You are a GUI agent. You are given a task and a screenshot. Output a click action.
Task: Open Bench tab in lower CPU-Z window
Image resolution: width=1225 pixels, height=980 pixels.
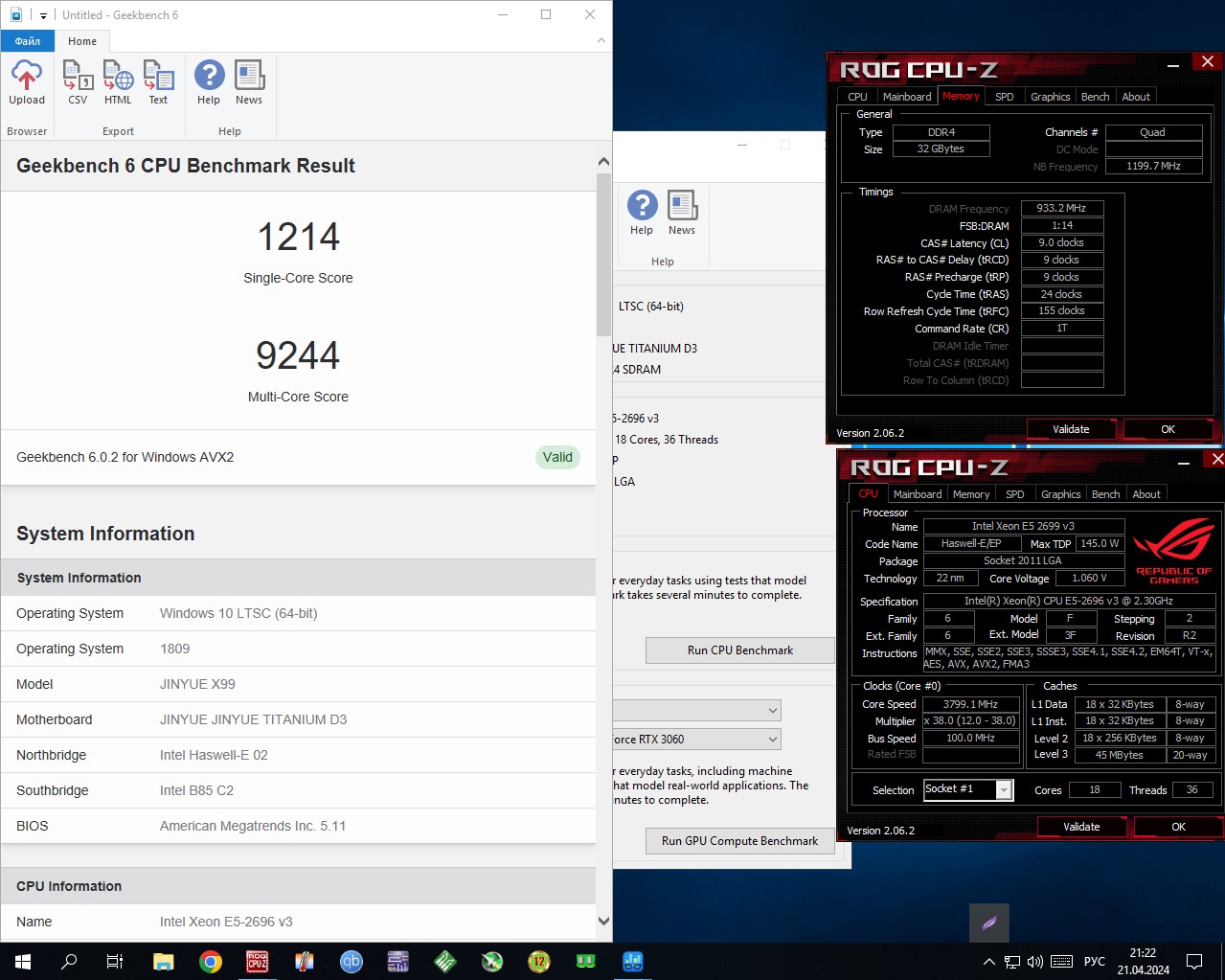[1105, 494]
